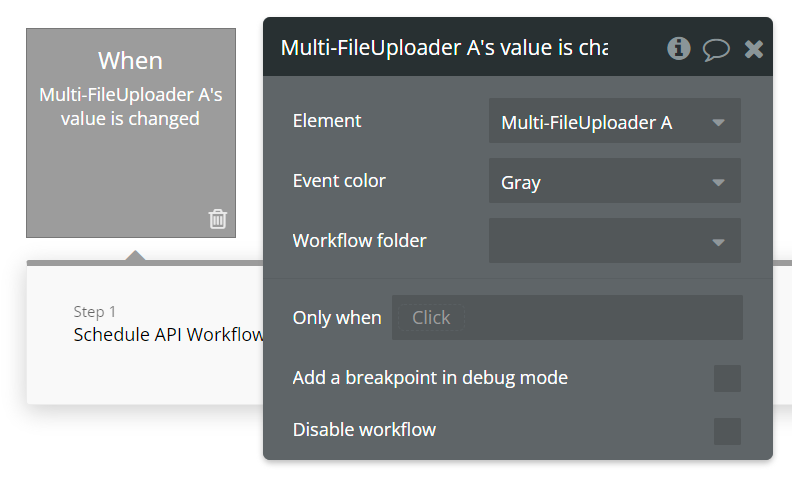
Task: Click the Step 1 label
Action: pos(95,311)
